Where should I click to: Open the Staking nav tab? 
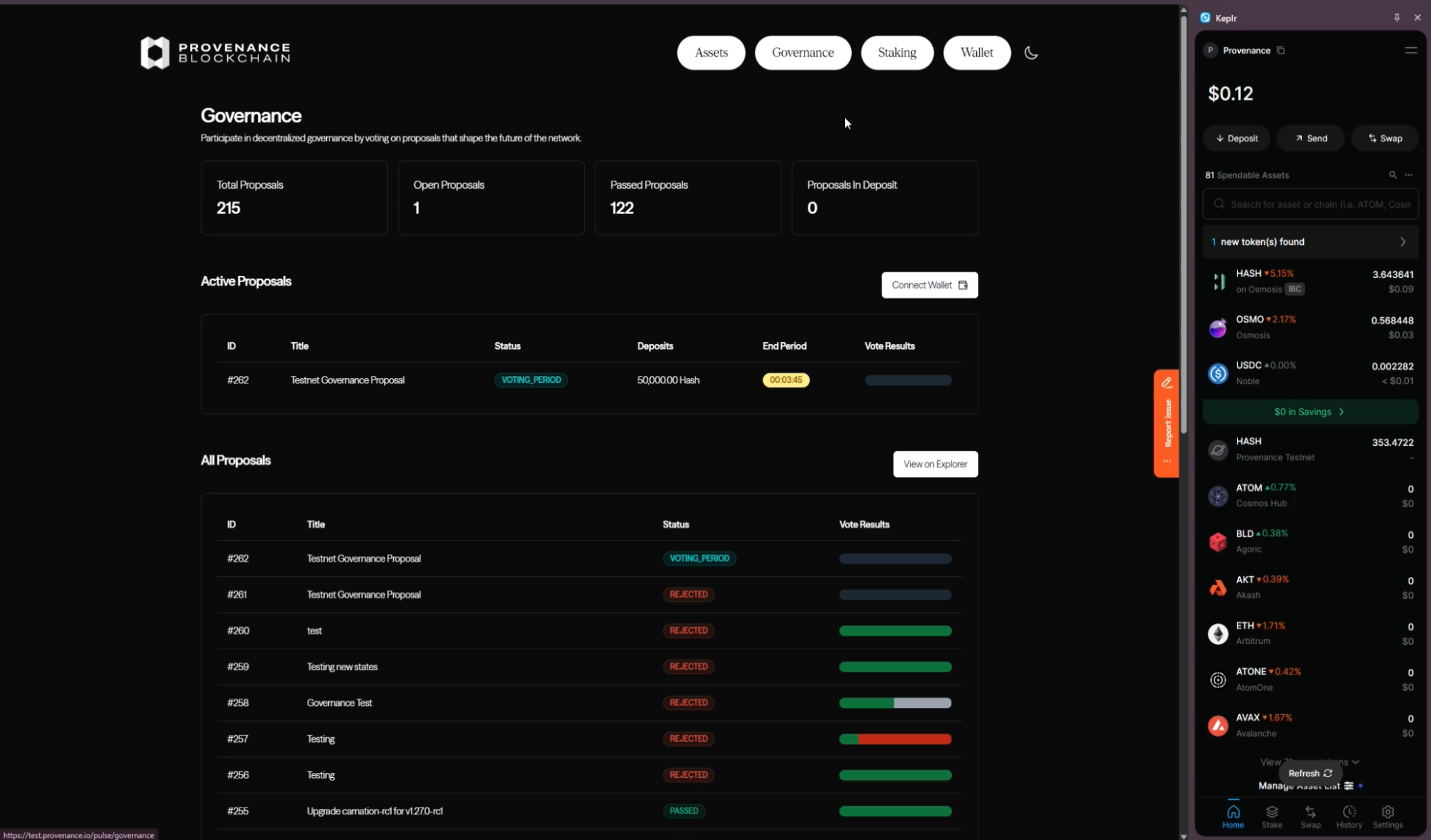[896, 53]
